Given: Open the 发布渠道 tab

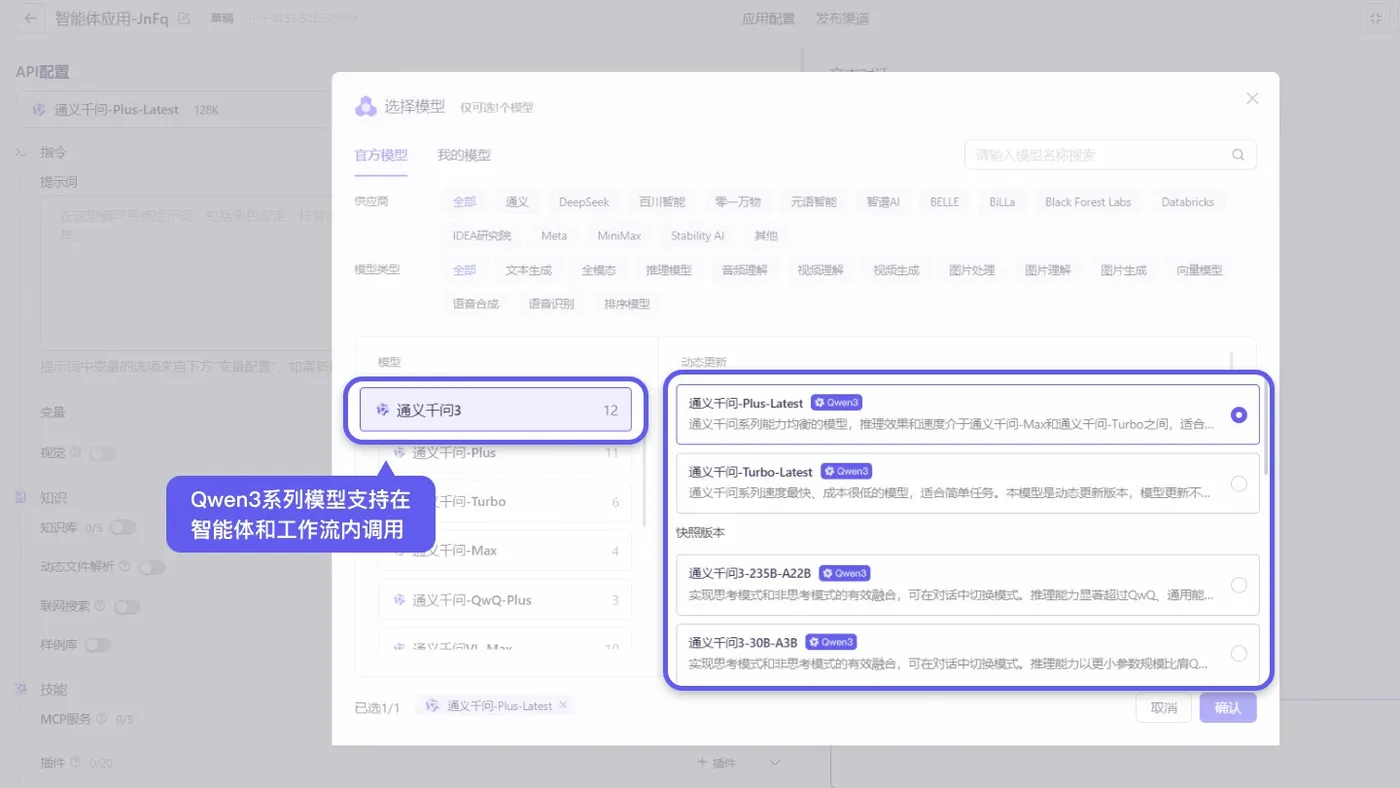Looking at the screenshot, I should pos(842,18).
